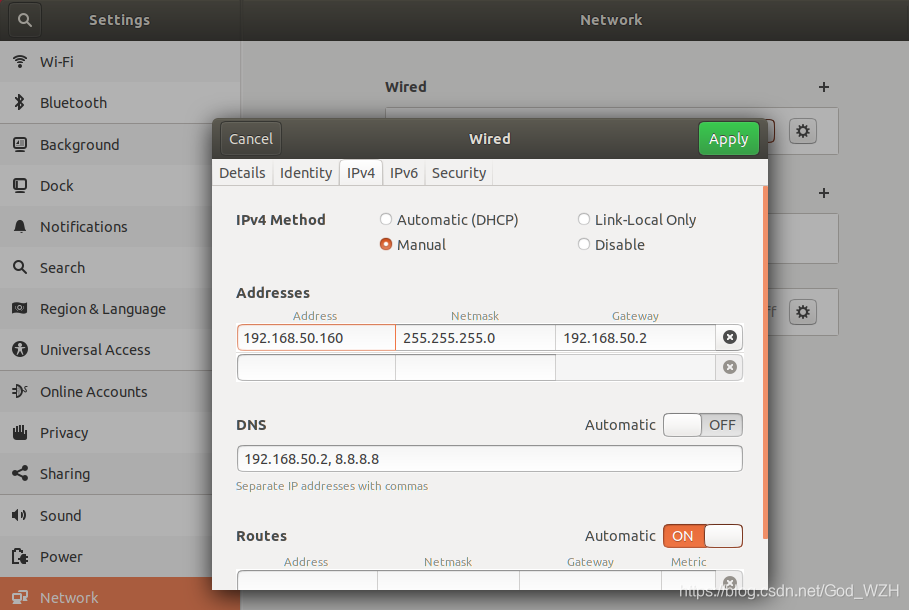This screenshot has width=909, height=610.
Task: Click the Sound speaker icon
Action: tap(19, 515)
